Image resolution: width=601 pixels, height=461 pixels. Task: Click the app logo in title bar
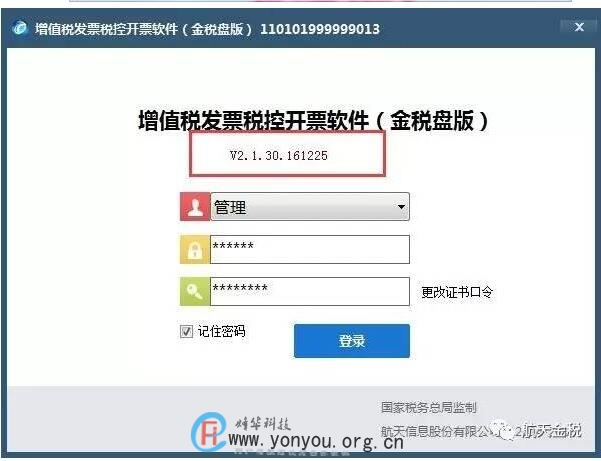[20, 28]
